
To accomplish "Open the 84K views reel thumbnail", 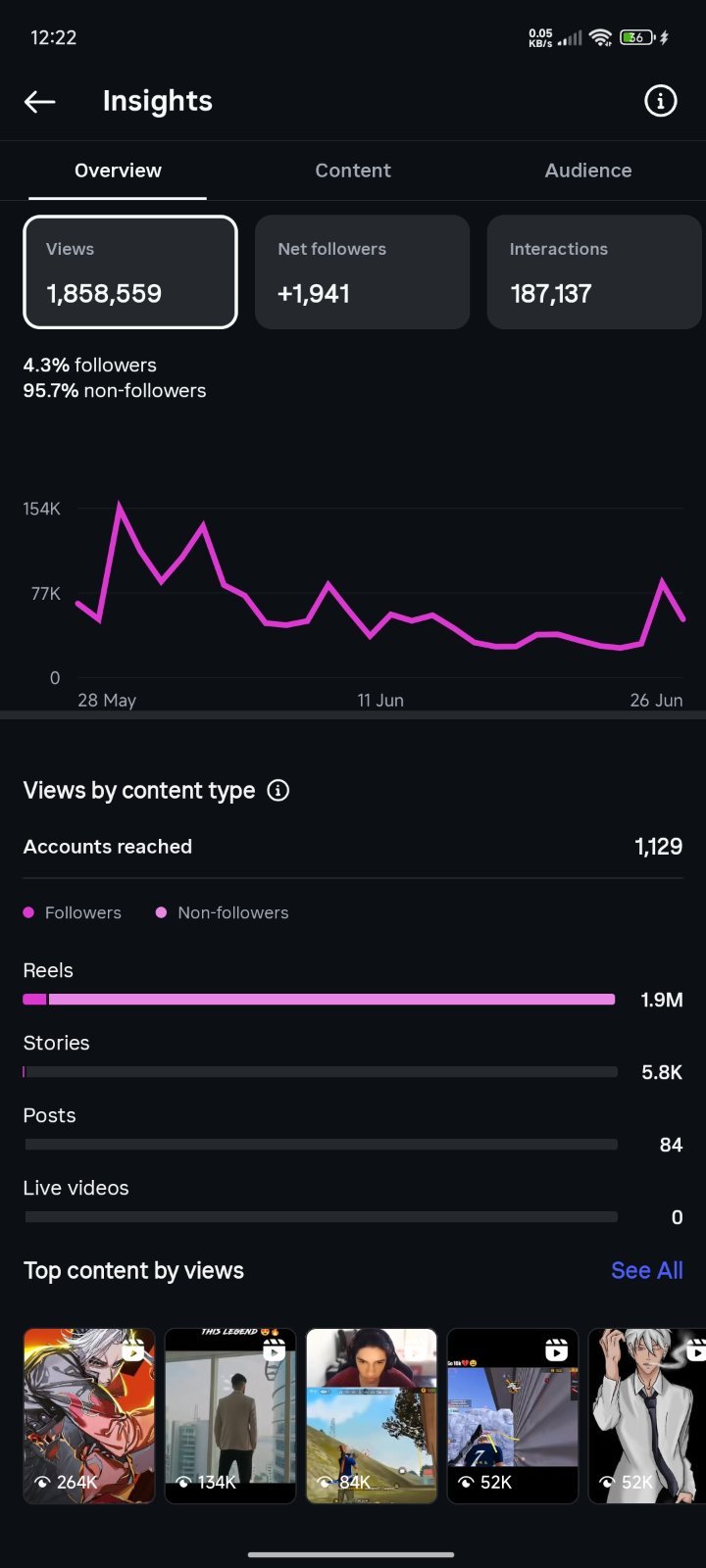I will (372, 1416).
